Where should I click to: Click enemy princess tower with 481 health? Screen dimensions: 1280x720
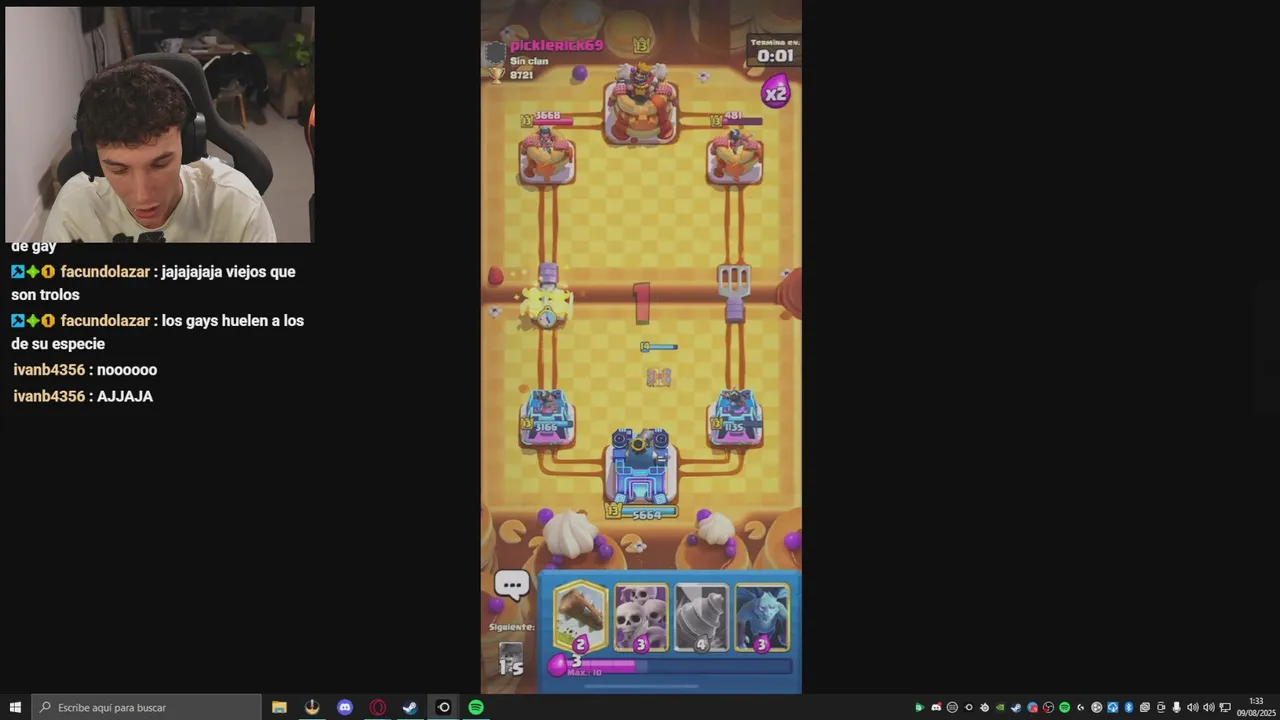735,155
